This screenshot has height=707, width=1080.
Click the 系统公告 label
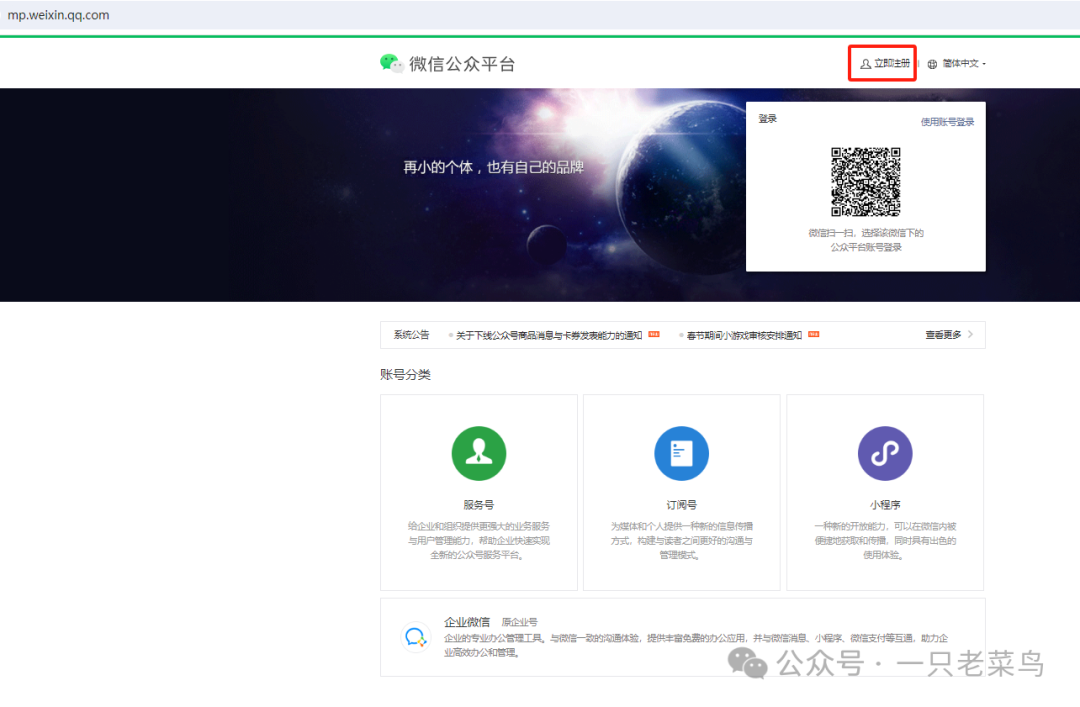pyautogui.click(x=411, y=335)
